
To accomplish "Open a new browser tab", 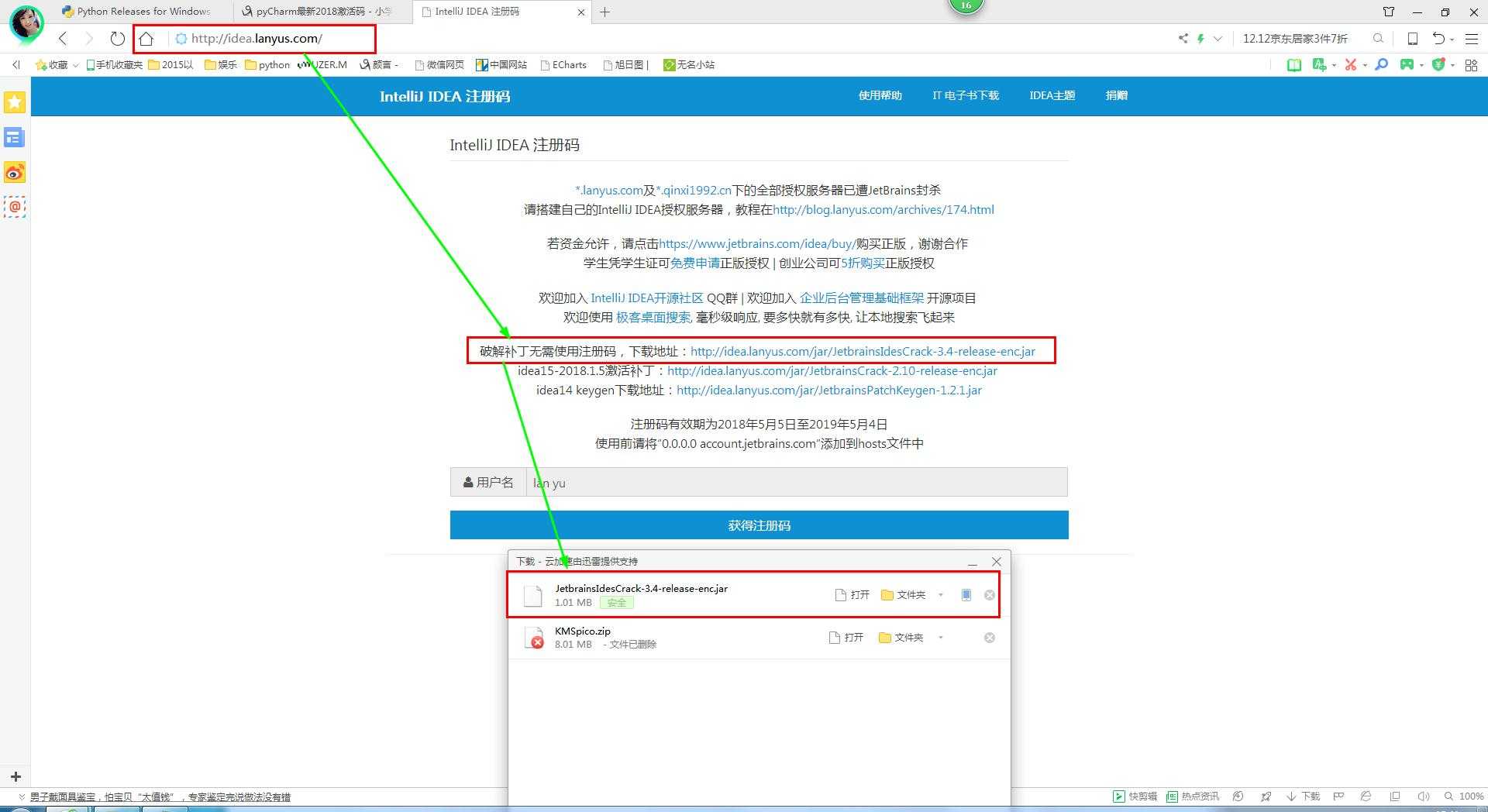I will click(605, 12).
